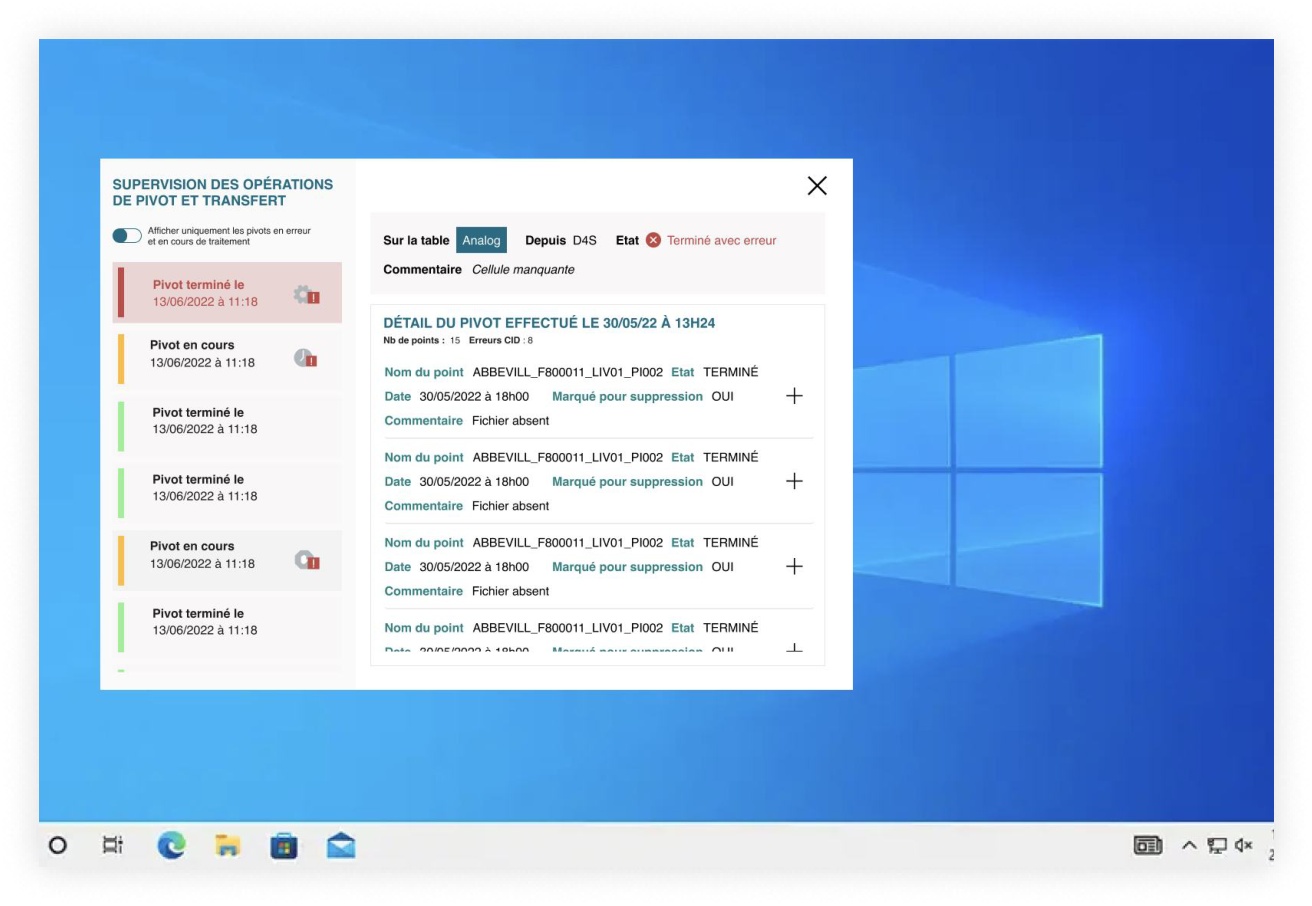Open Windows search circle on taskbar
This screenshot has width=1312, height=906.
coord(58,845)
